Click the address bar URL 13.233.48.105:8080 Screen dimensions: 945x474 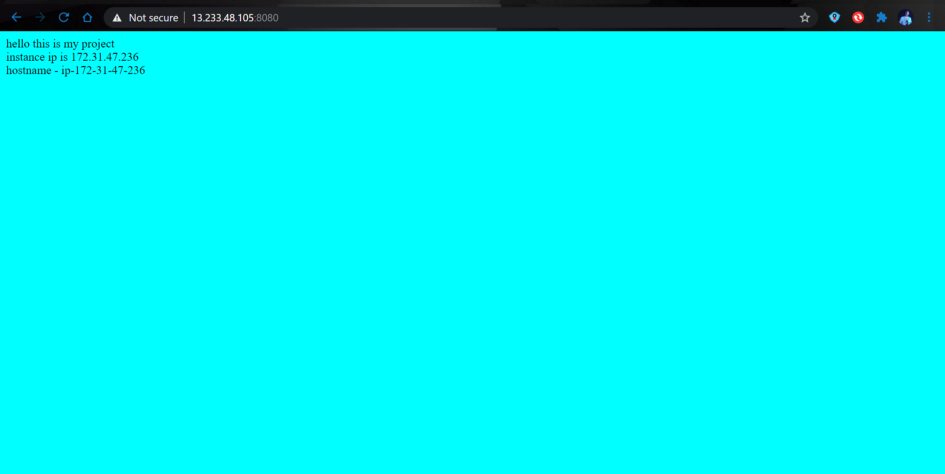click(x=235, y=18)
